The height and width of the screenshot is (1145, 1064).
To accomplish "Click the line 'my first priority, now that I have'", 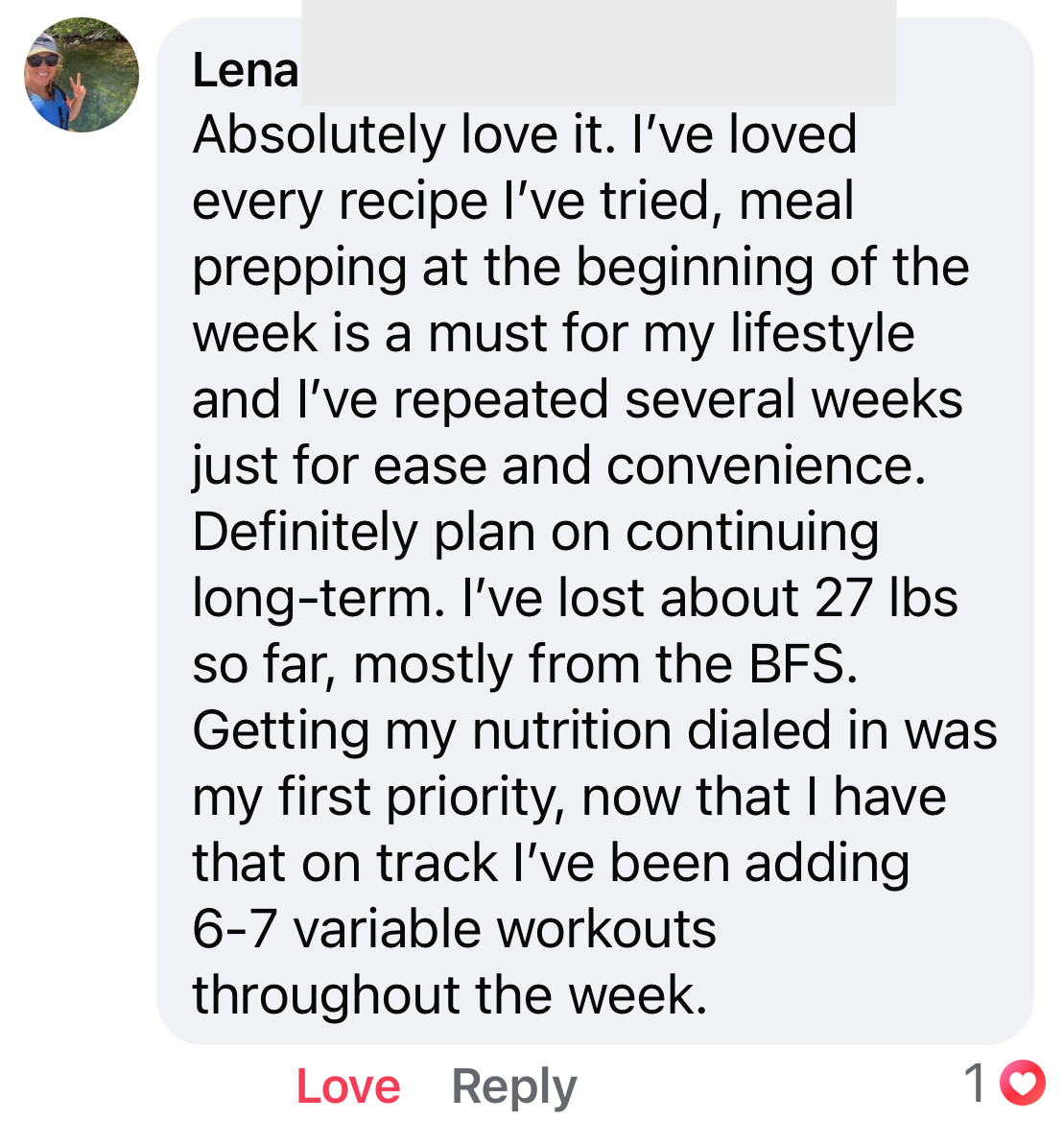I will tap(569, 798).
